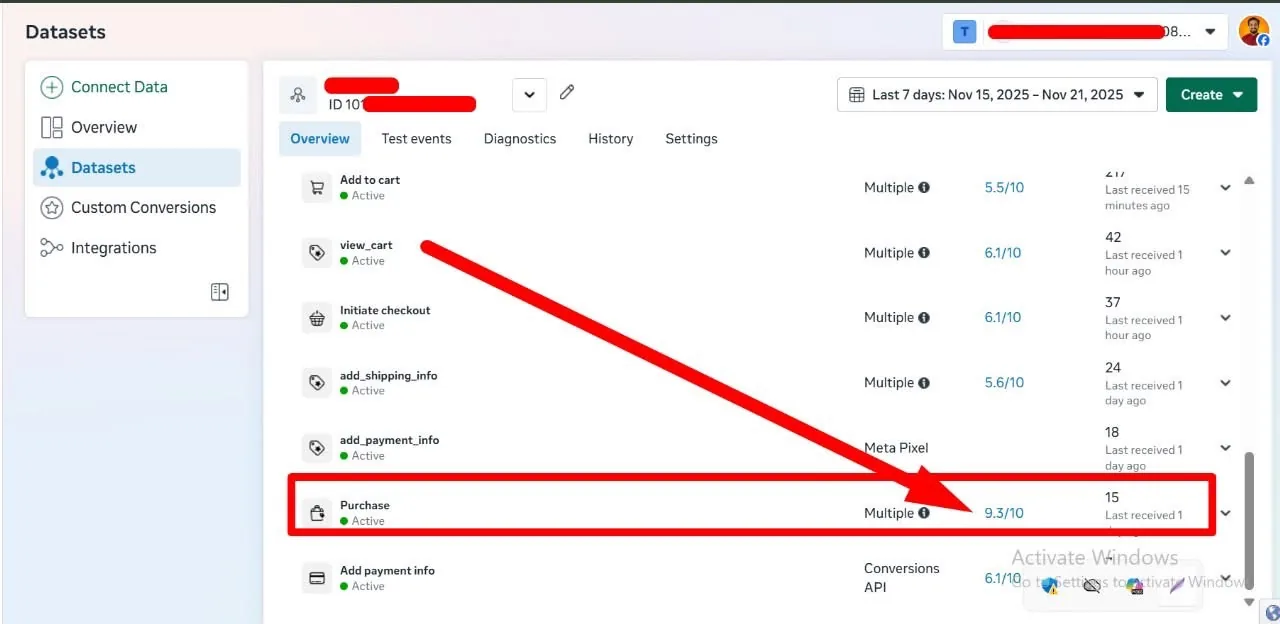Click the Connect Data plus icon
Viewport: 1280px width, 624px height.
coord(51,87)
